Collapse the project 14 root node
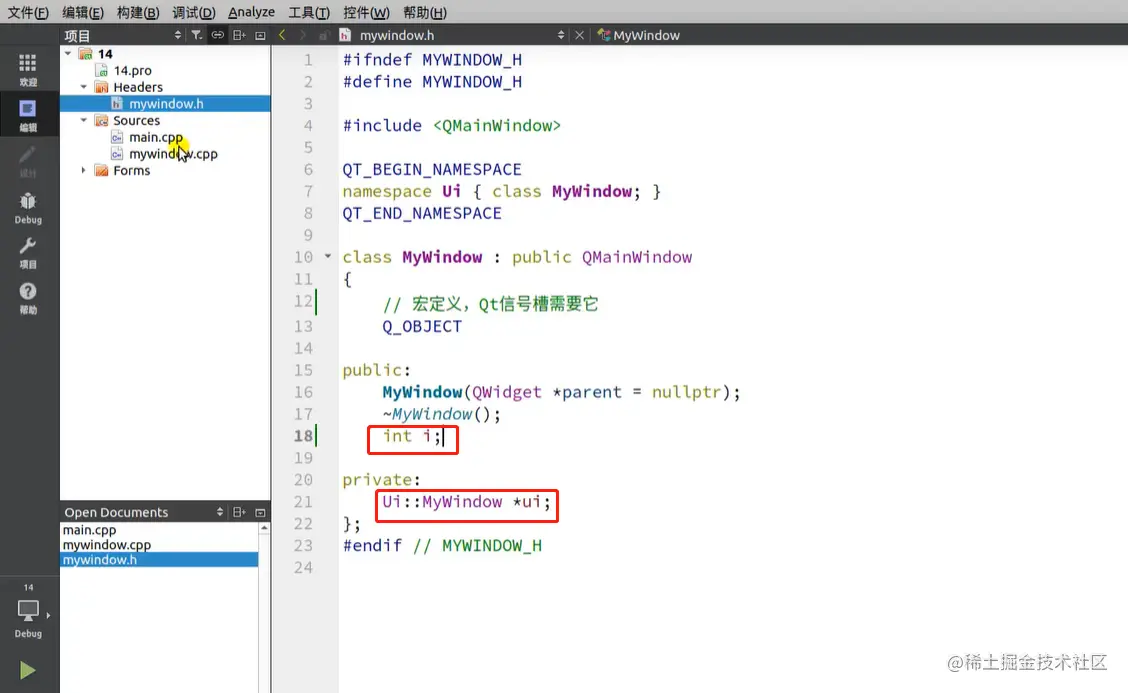Viewport: 1128px width, 693px height. (68, 53)
